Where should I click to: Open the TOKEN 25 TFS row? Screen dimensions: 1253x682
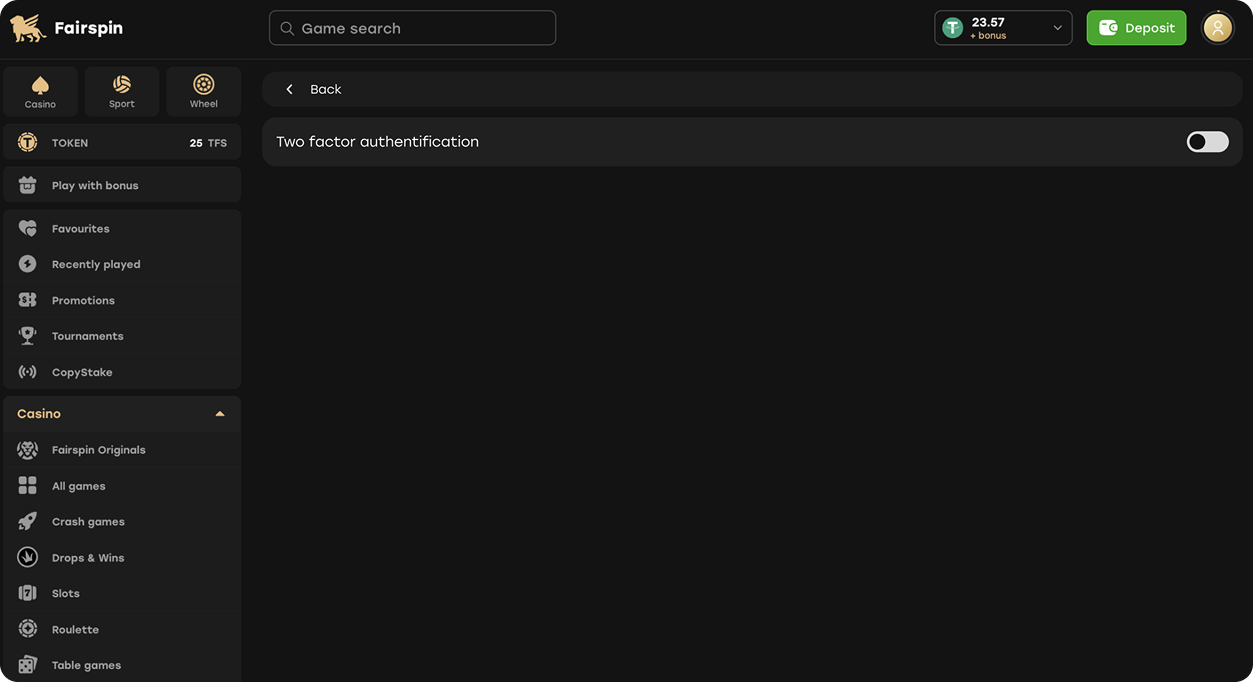(122, 143)
